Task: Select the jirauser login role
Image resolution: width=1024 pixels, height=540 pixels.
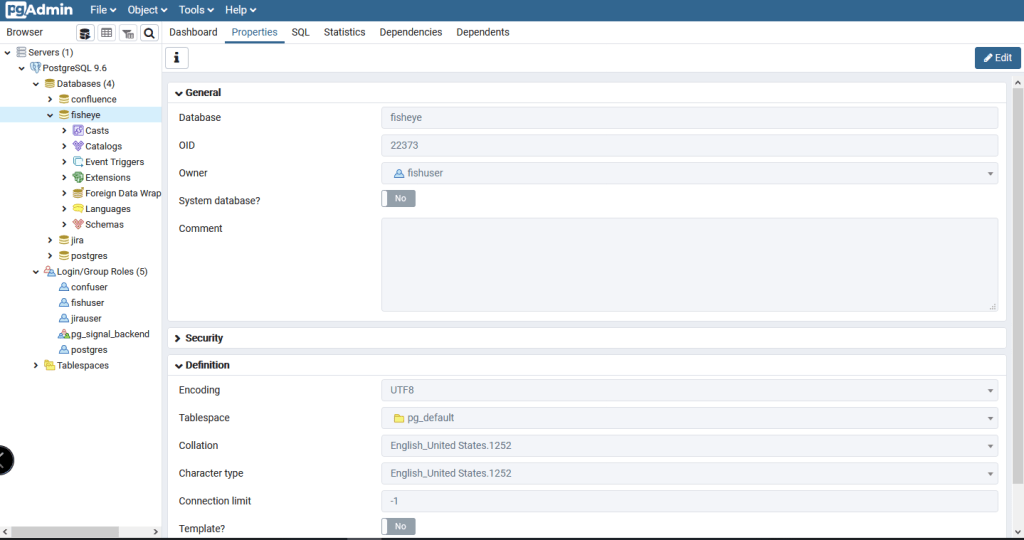Action: [x=86, y=318]
